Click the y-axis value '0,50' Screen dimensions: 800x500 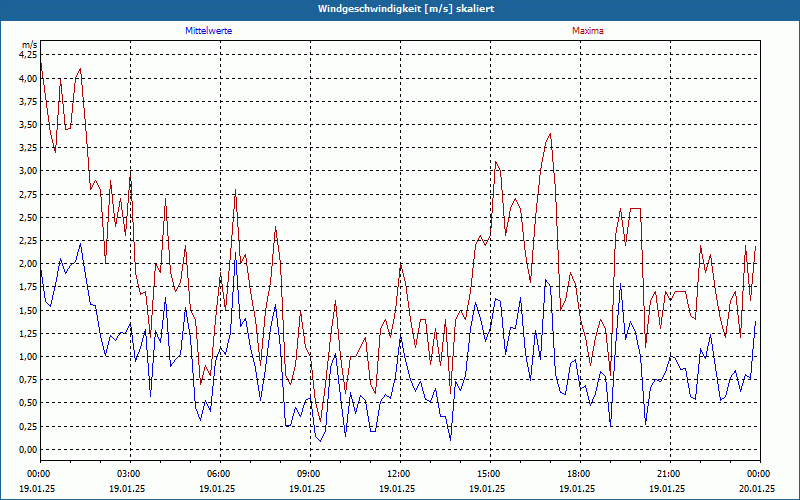(29, 403)
